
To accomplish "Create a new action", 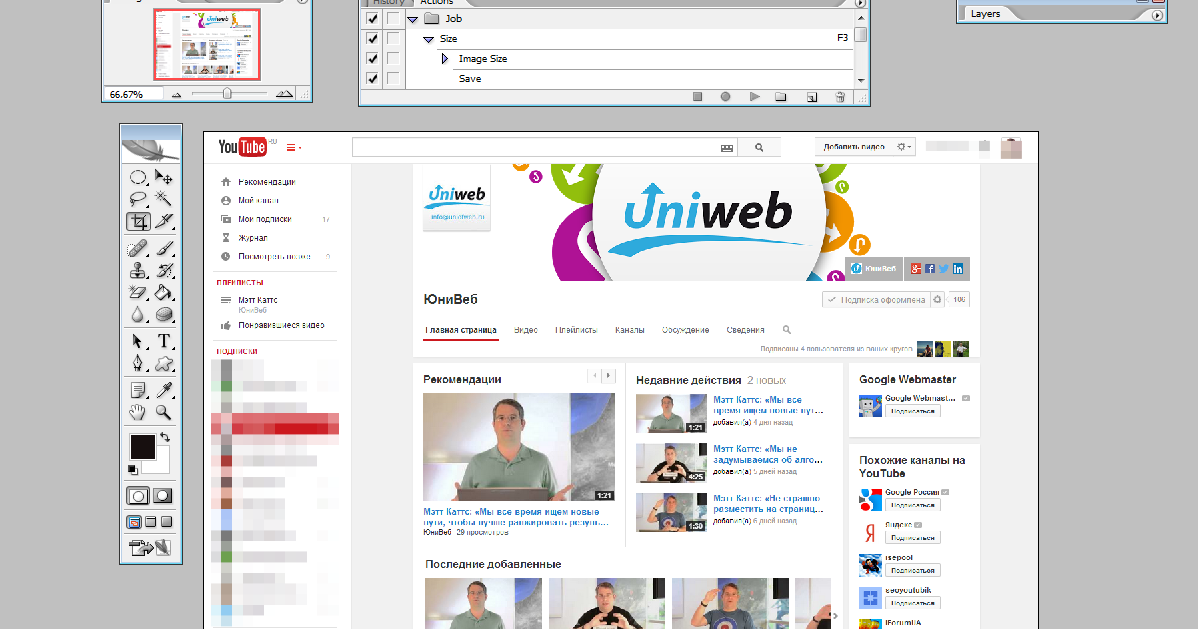I will point(812,97).
